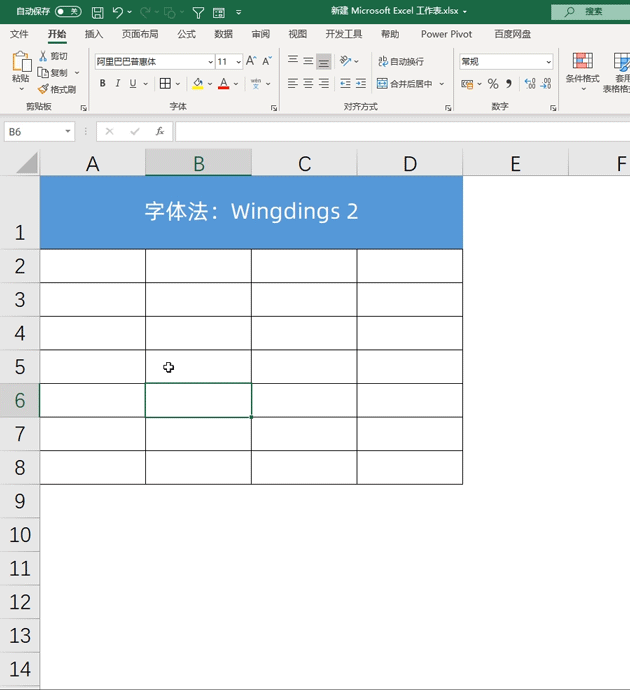Image resolution: width=630 pixels, height=690 pixels.
Task: Click the text orientation icon
Action: coord(346,61)
